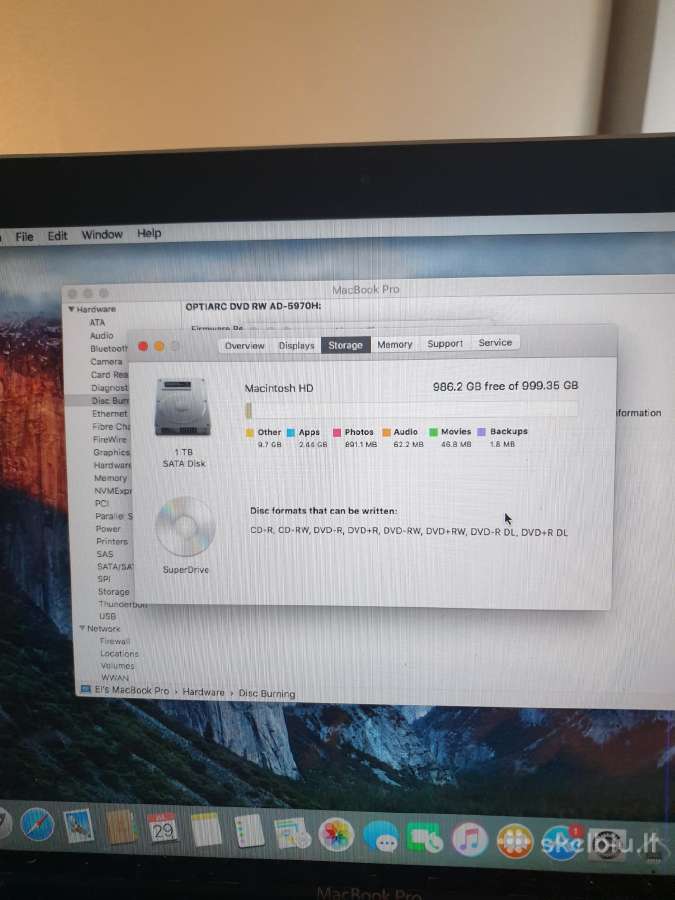The width and height of the screenshot is (675, 900).
Task: Select Power in the sidebar
Action: 108,529
